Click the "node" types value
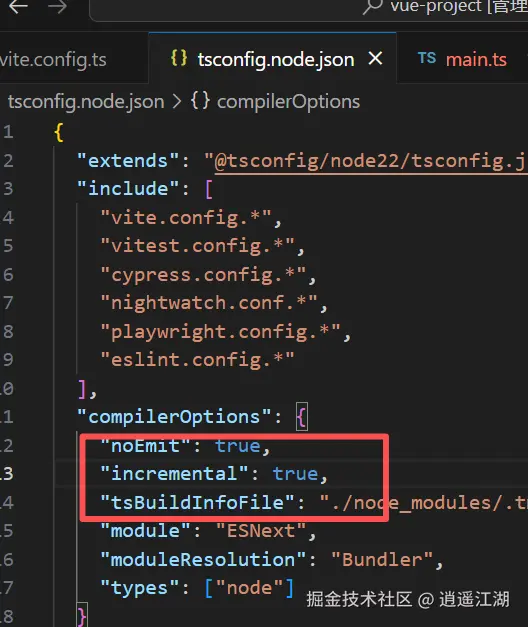 pos(250,588)
